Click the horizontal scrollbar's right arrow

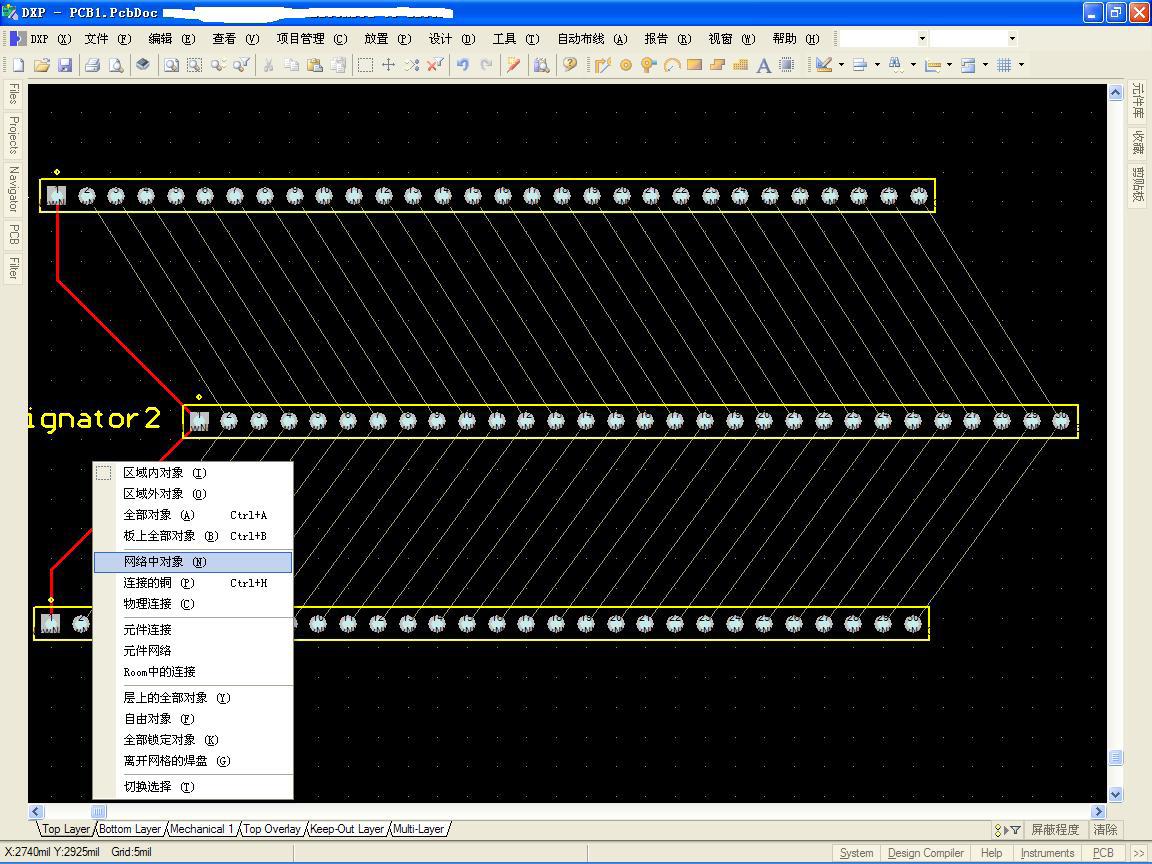(1098, 812)
